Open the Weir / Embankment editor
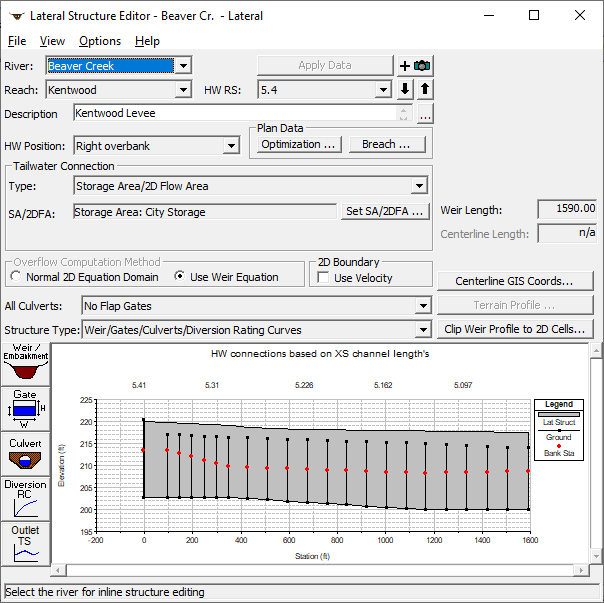This screenshot has width=604, height=603. pos(25,363)
